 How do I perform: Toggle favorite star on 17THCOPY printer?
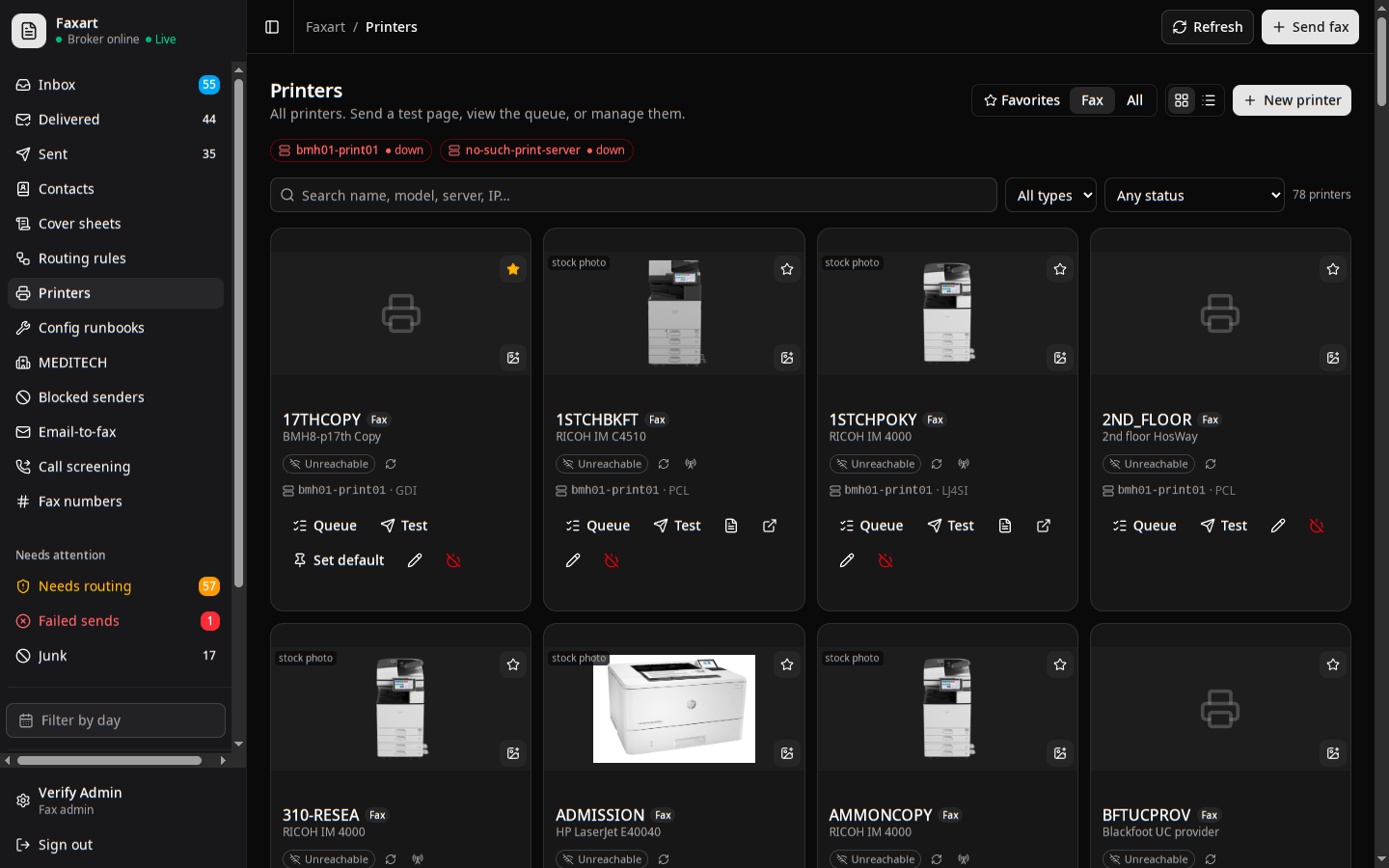pyautogui.click(x=513, y=269)
